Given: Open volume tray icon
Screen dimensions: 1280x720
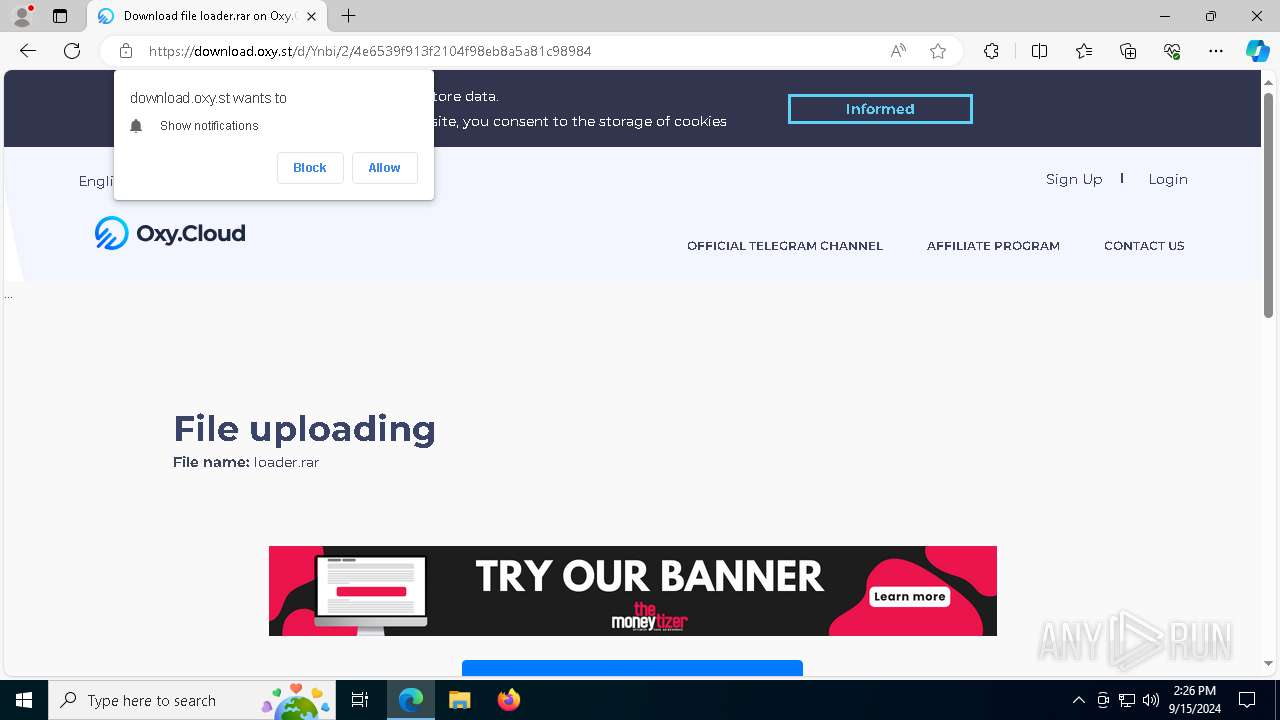Looking at the screenshot, I should tap(1151, 700).
